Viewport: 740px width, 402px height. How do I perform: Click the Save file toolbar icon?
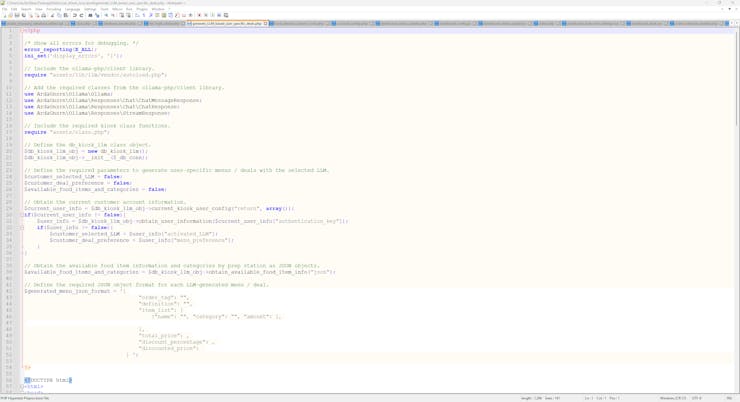pos(17,15)
